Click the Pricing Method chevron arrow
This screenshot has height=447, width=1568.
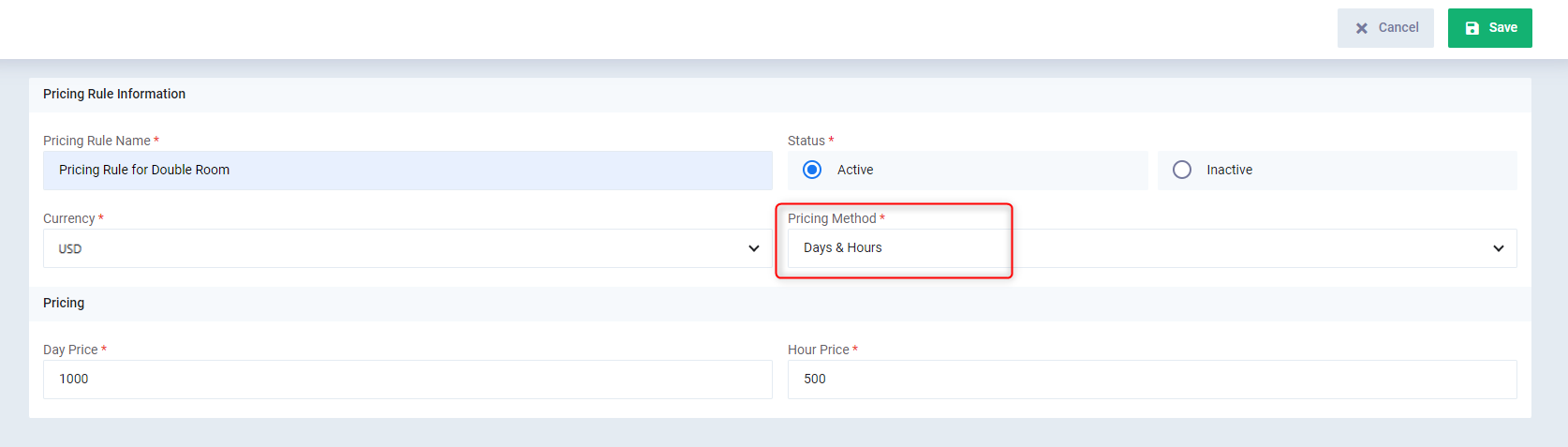pos(1499,248)
